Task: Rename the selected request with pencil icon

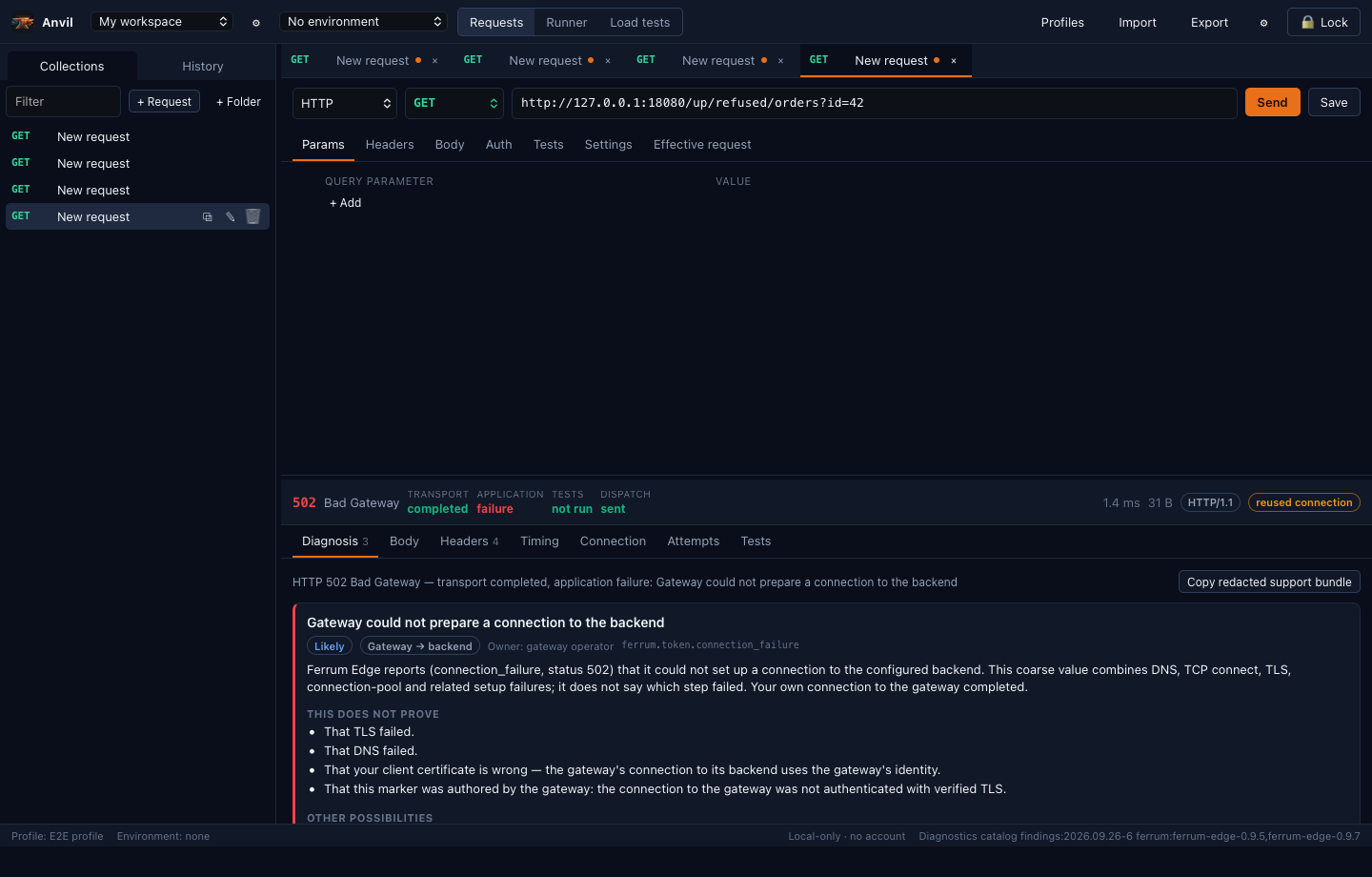Action: pos(231,216)
